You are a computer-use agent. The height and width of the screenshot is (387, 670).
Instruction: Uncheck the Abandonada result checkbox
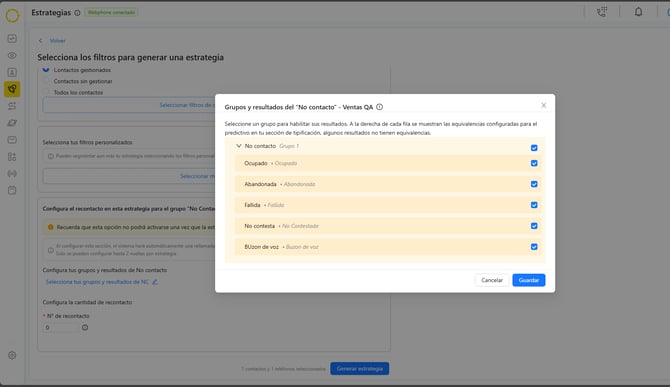(534, 184)
